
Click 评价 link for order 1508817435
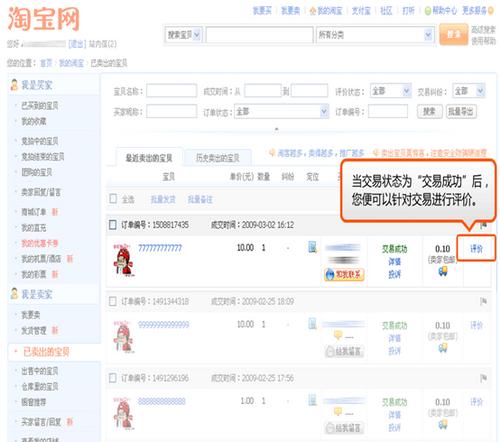tap(476, 248)
